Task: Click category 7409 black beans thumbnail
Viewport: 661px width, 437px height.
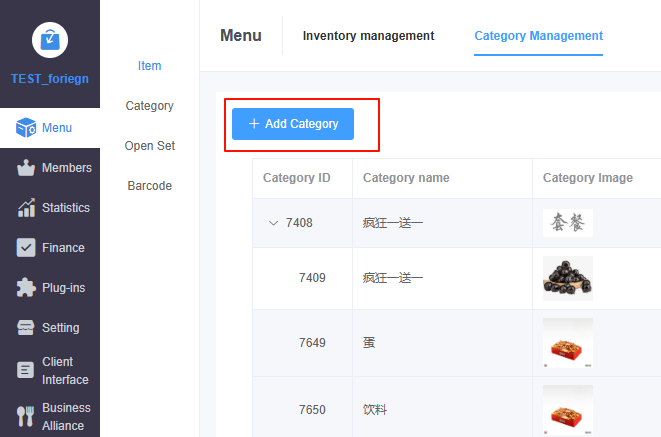Action: tap(567, 278)
